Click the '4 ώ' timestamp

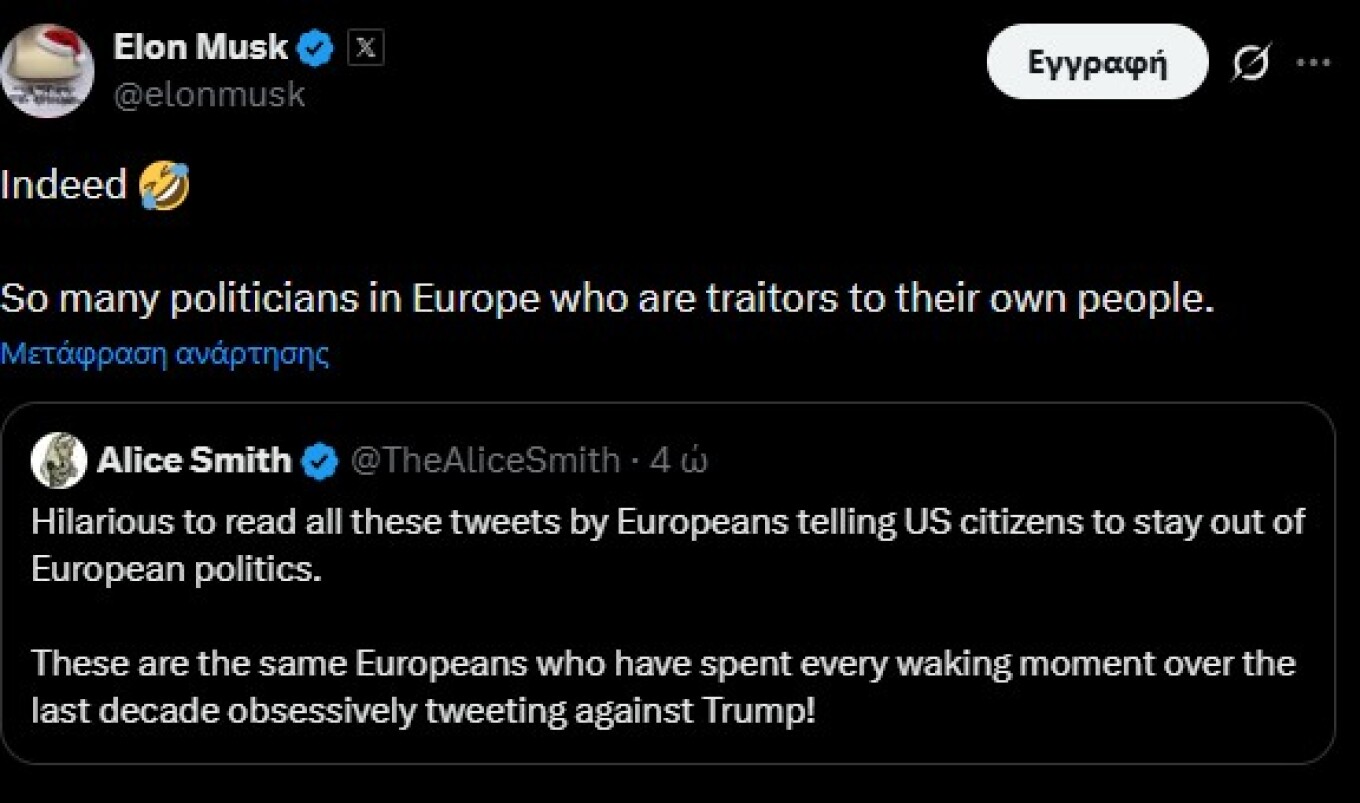point(680,461)
